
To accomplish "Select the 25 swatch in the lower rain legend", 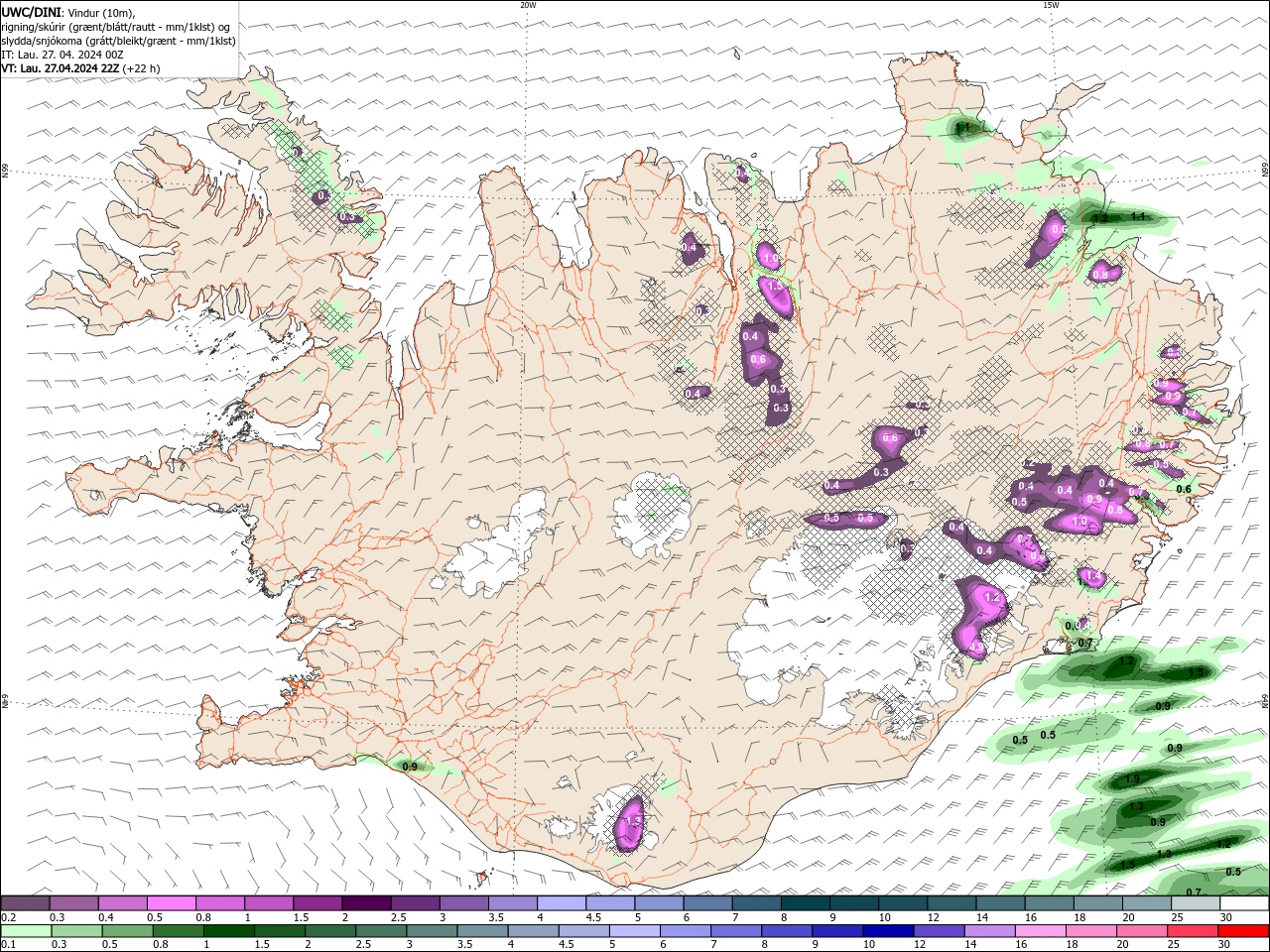I will (x=1194, y=931).
